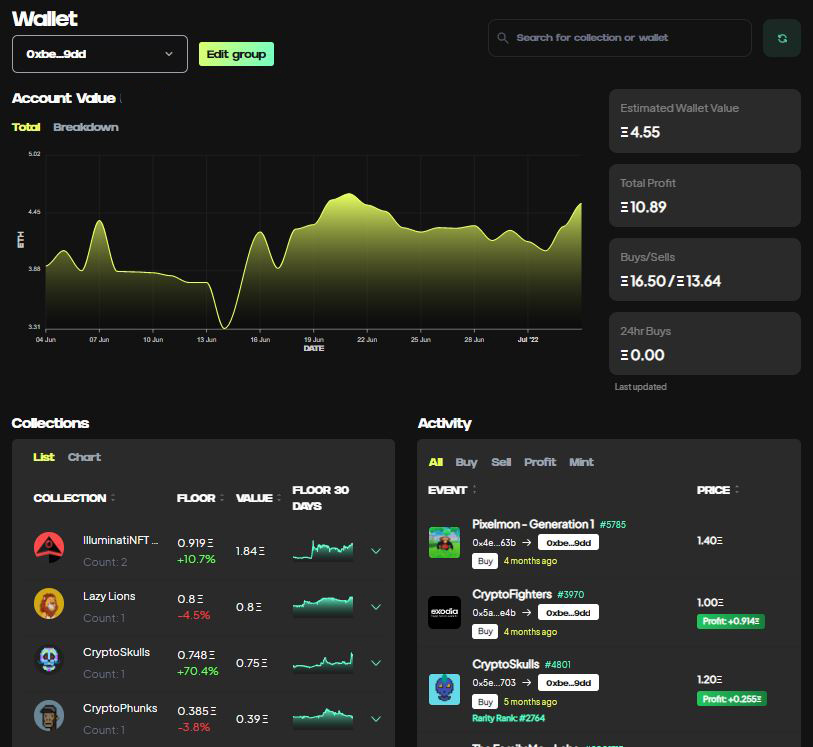This screenshot has height=747, width=813.
Task: Click the green refresh icon
Action: pyautogui.click(x=781, y=37)
